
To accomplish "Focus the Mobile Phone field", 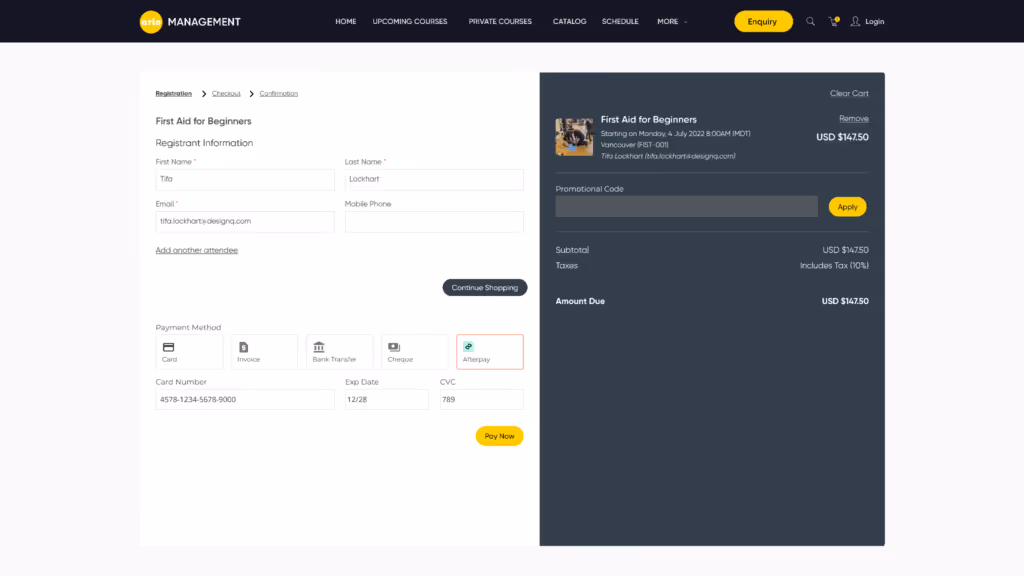I will [x=434, y=221].
